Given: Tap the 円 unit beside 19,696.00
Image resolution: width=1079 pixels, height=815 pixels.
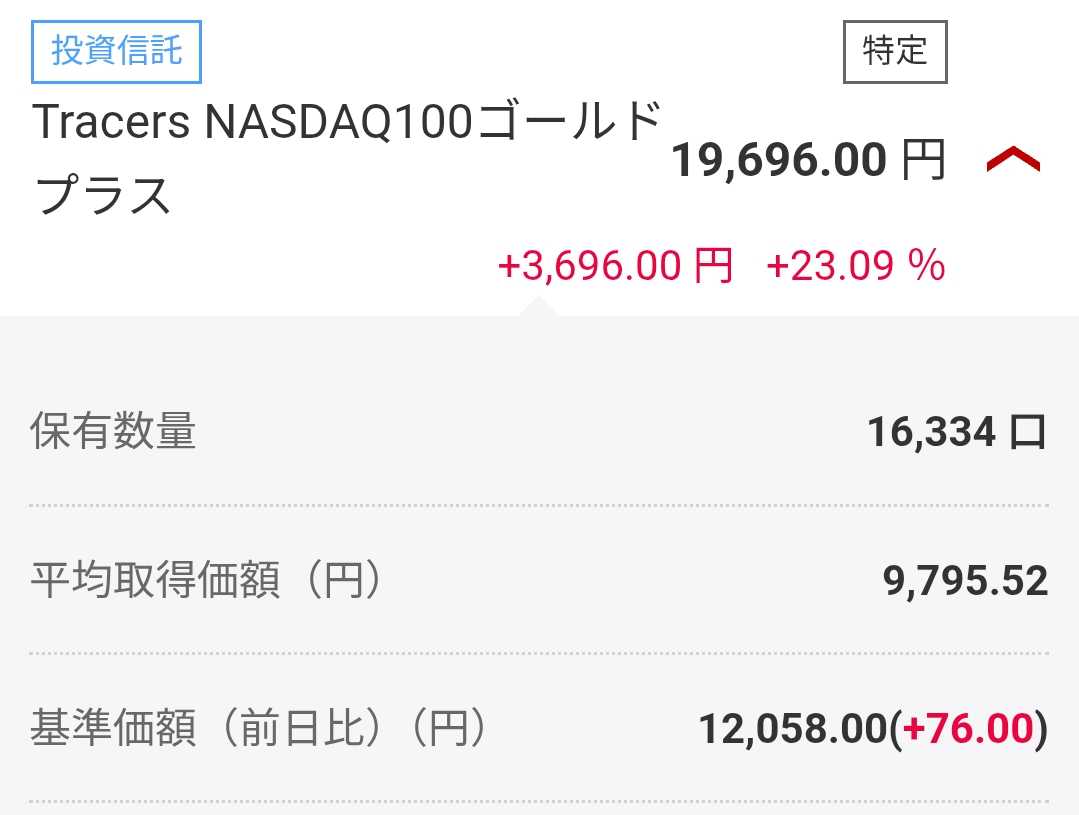Looking at the screenshot, I should [x=923, y=160].
